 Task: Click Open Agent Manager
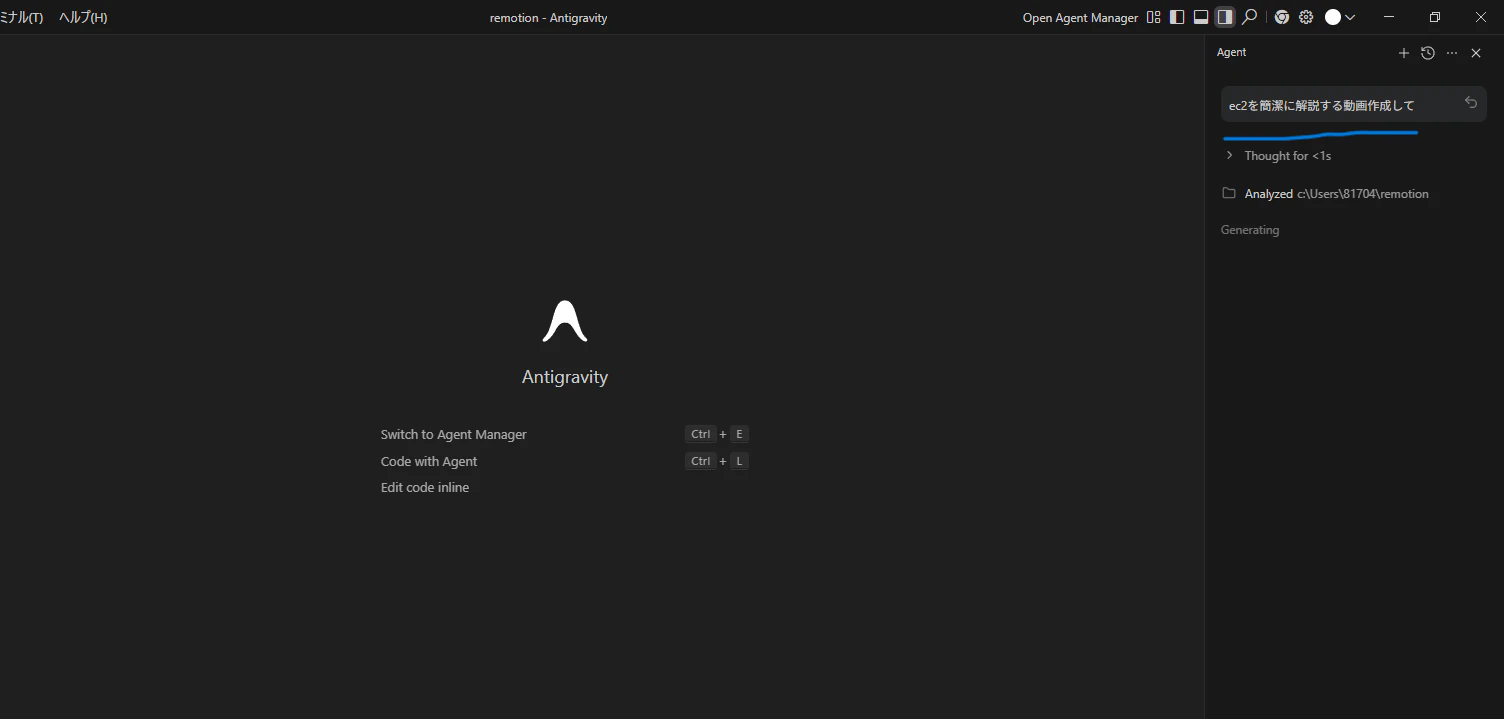click(1080, 18)
